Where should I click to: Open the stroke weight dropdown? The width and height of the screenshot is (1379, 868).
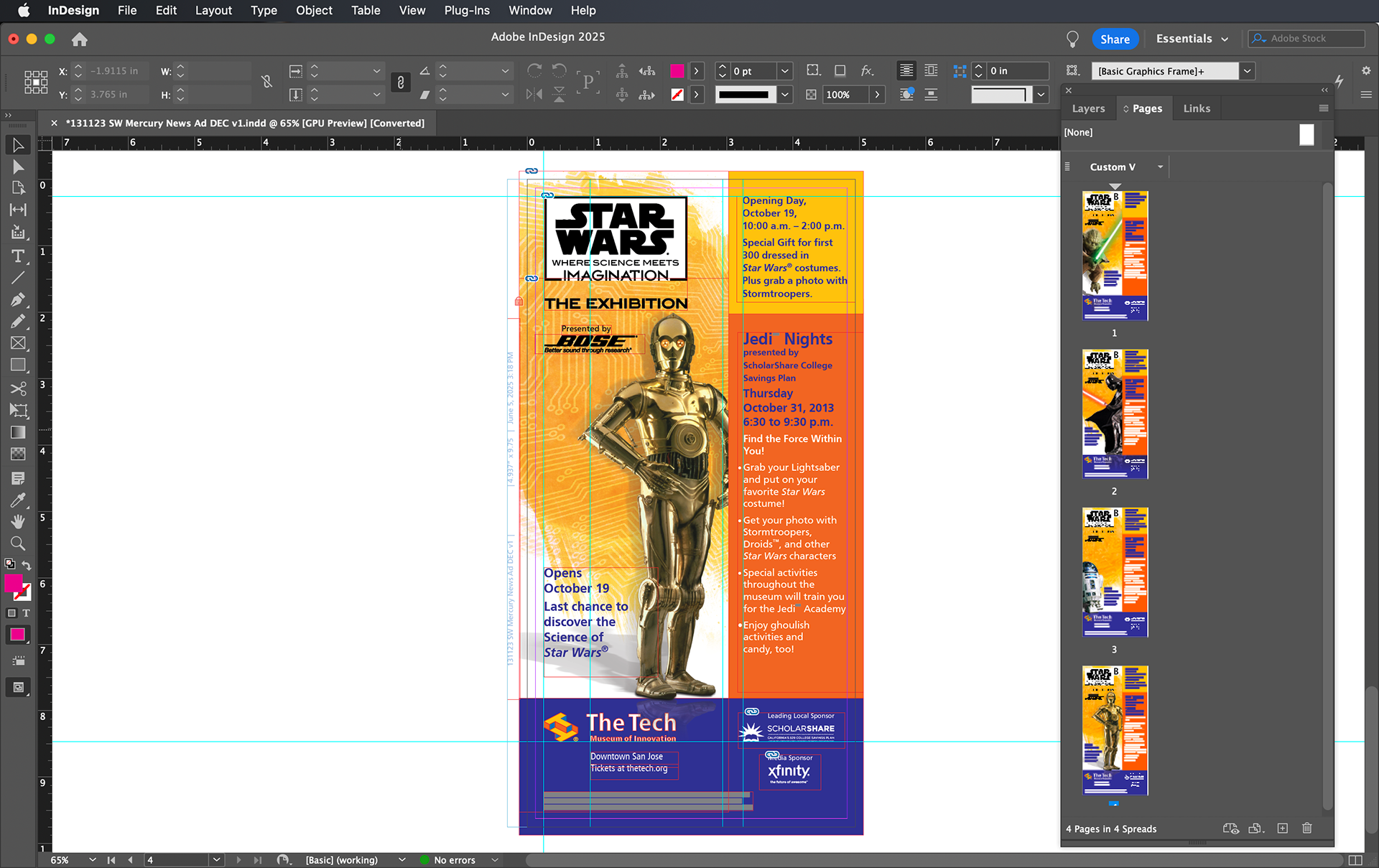[x=785, y=71]
